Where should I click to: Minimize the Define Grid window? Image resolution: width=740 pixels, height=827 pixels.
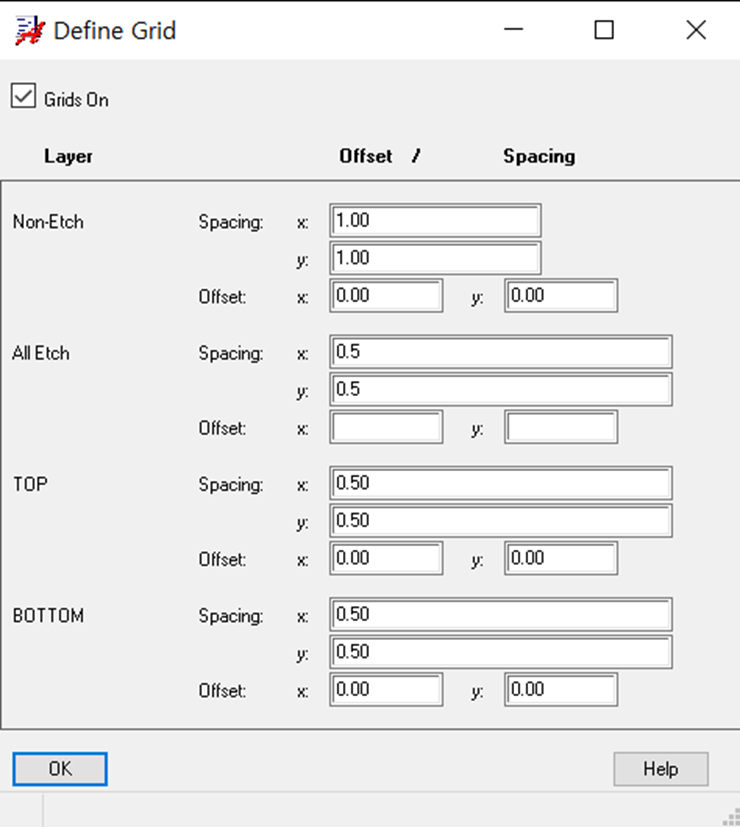pos(513,30)
